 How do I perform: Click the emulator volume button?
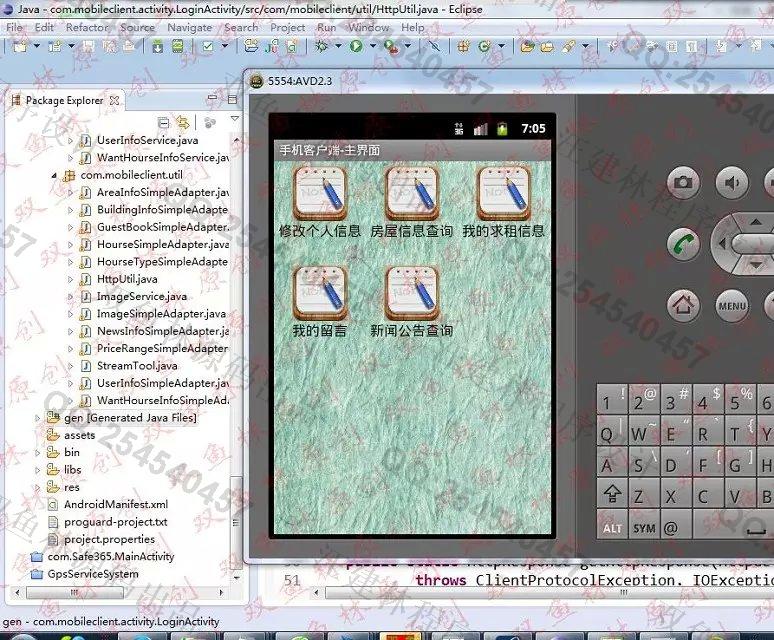733,183
